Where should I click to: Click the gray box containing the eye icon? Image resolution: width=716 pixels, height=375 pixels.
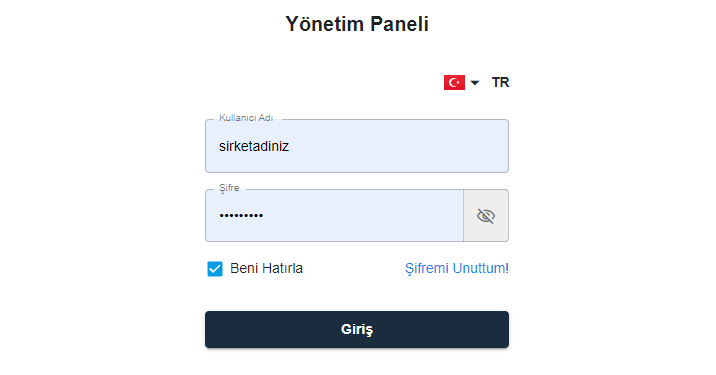coord(486,216)
